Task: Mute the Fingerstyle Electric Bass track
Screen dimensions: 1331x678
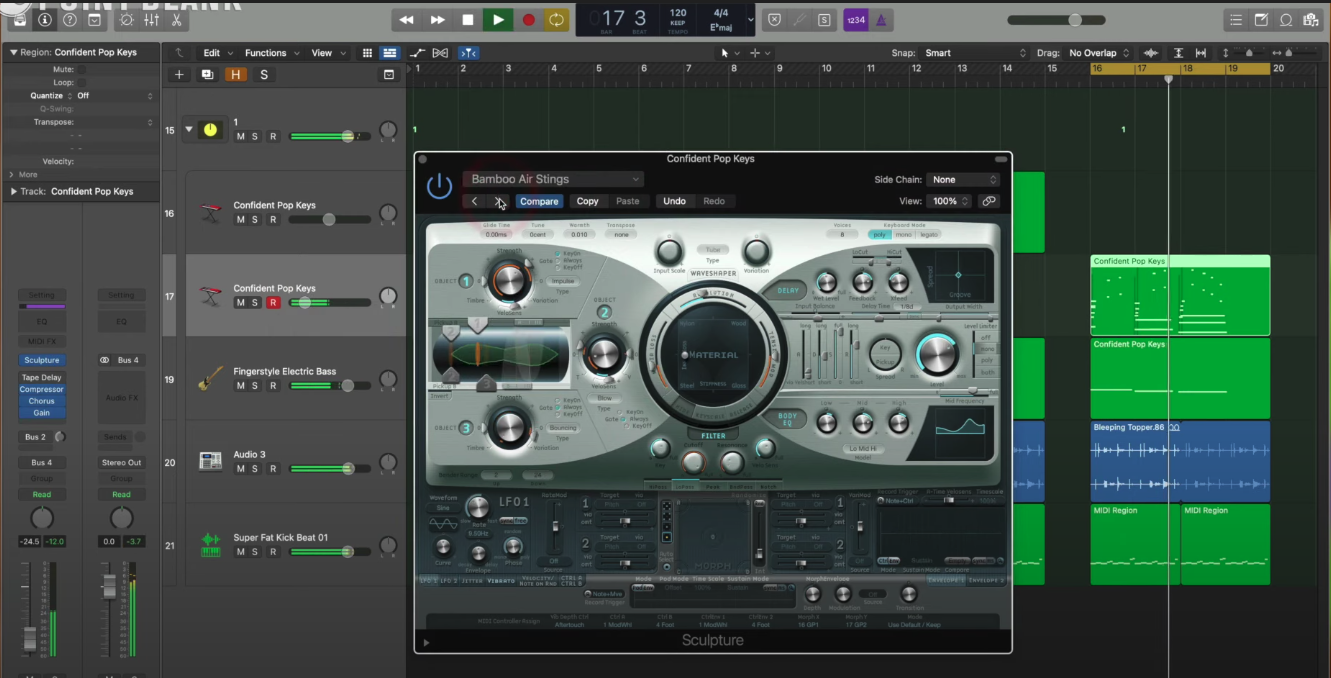Action: click(x=240, y=386)
